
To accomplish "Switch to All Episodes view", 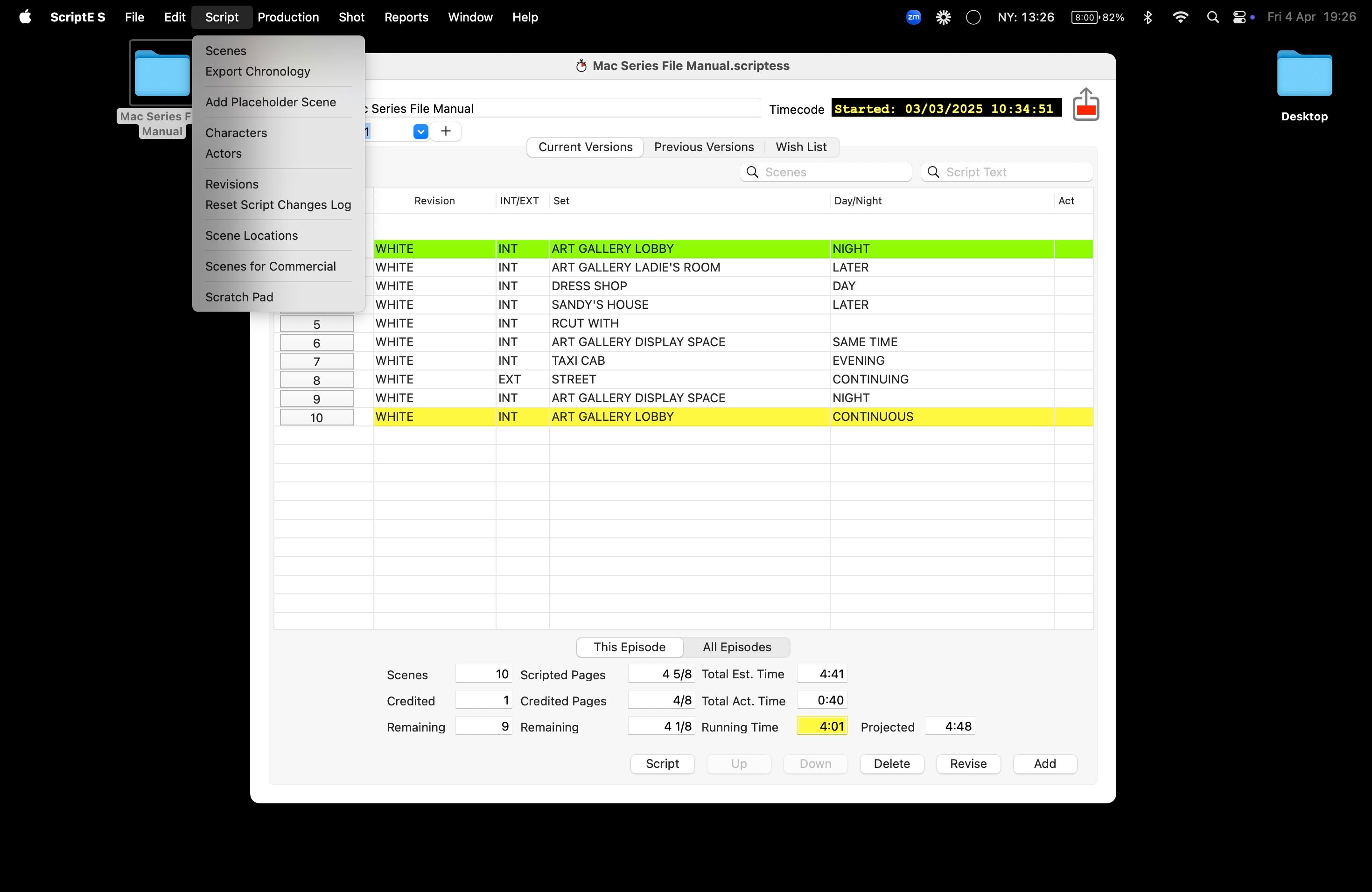I will tap(736, 647).
